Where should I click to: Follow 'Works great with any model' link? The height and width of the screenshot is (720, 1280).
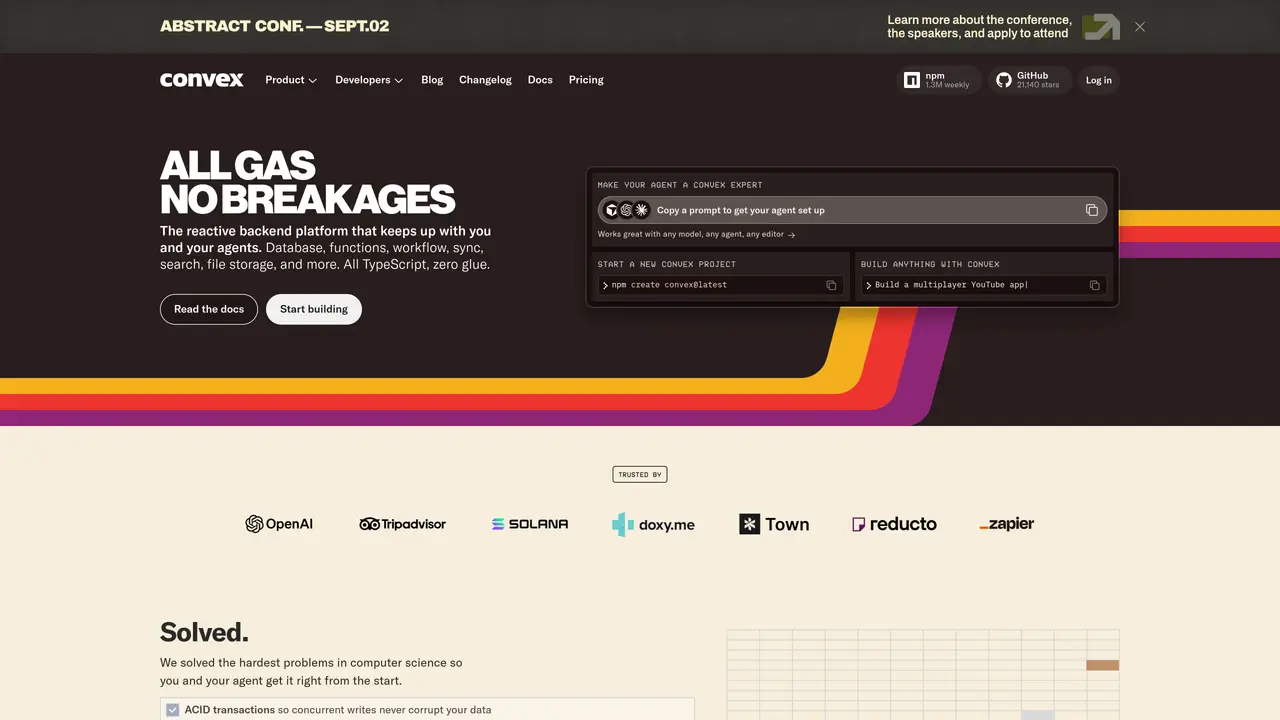click(696, 235)
